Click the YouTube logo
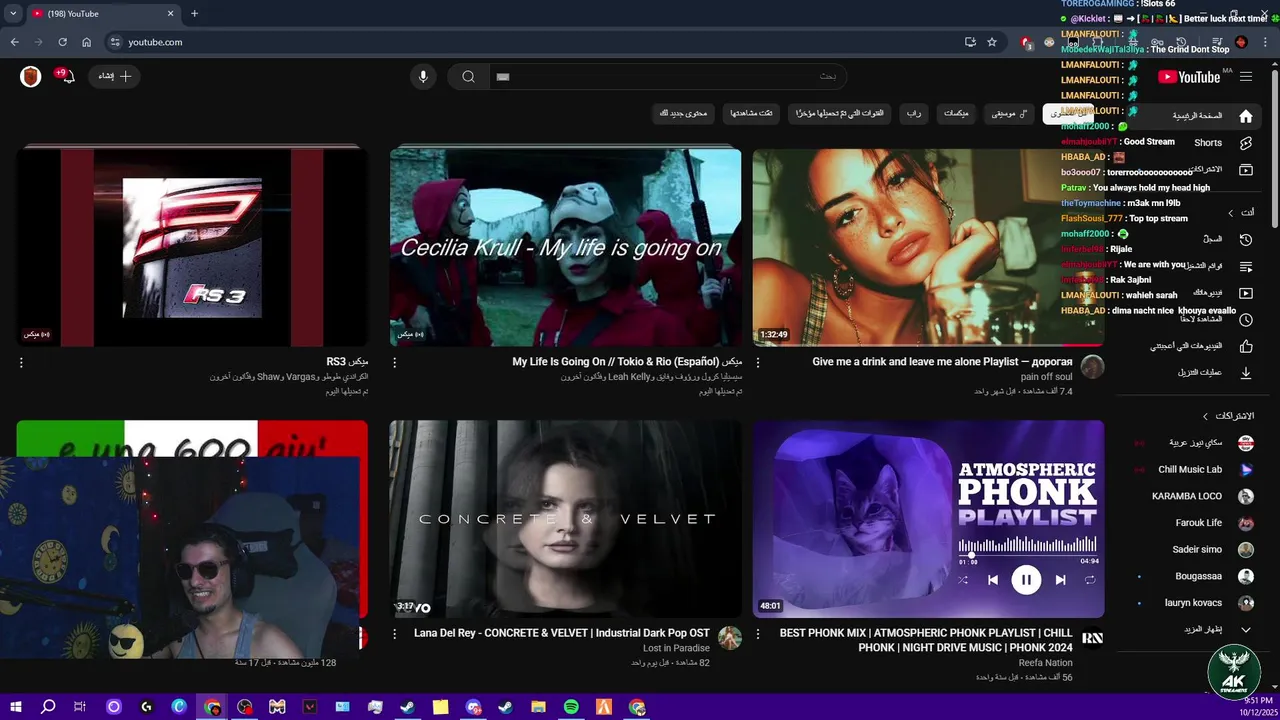The height and width of the screenshot is (720, 1280). [1189, 77]
